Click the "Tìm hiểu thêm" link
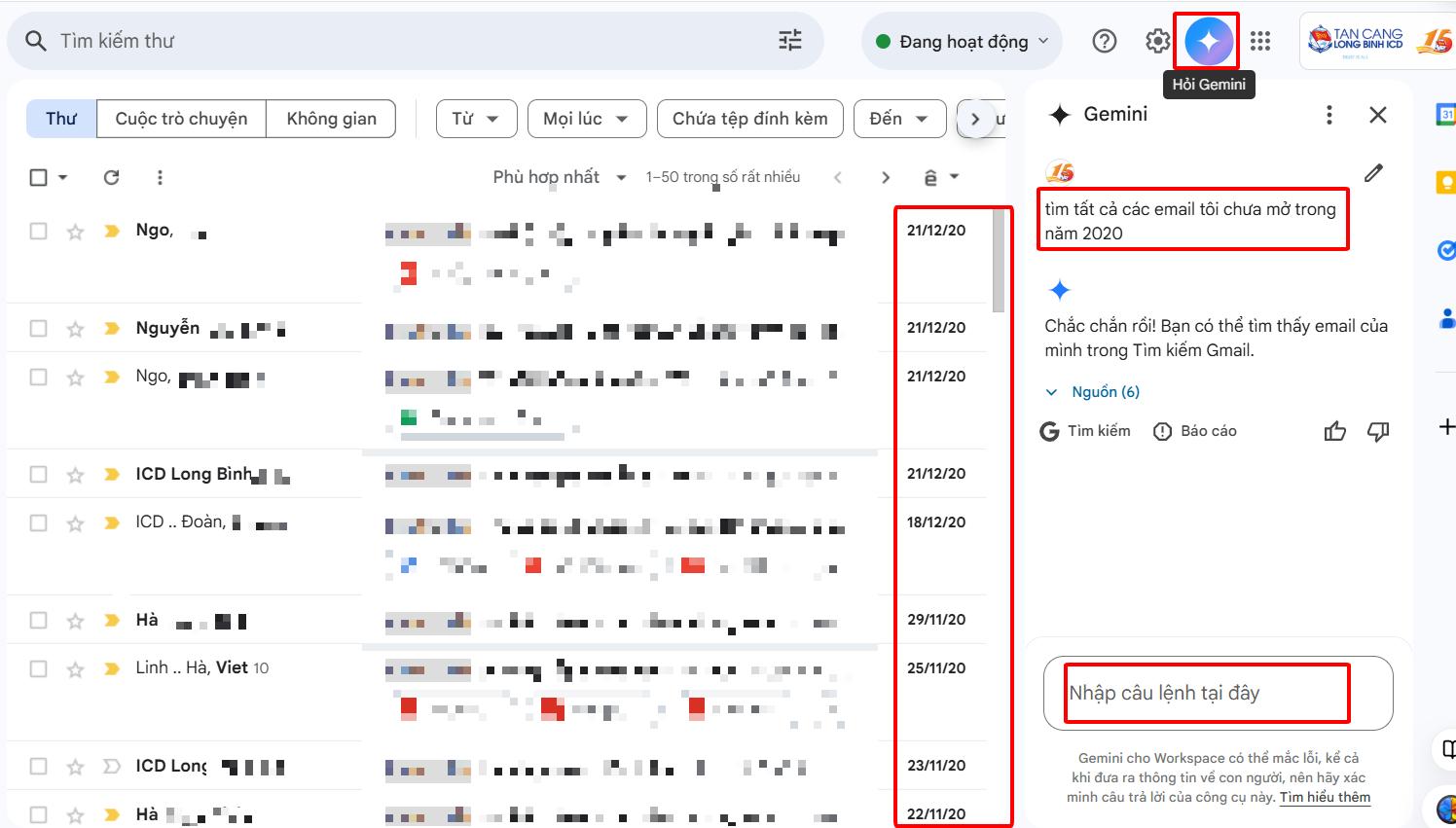The height and width of the screenshot is (828, 1456). coord(1325,797)
